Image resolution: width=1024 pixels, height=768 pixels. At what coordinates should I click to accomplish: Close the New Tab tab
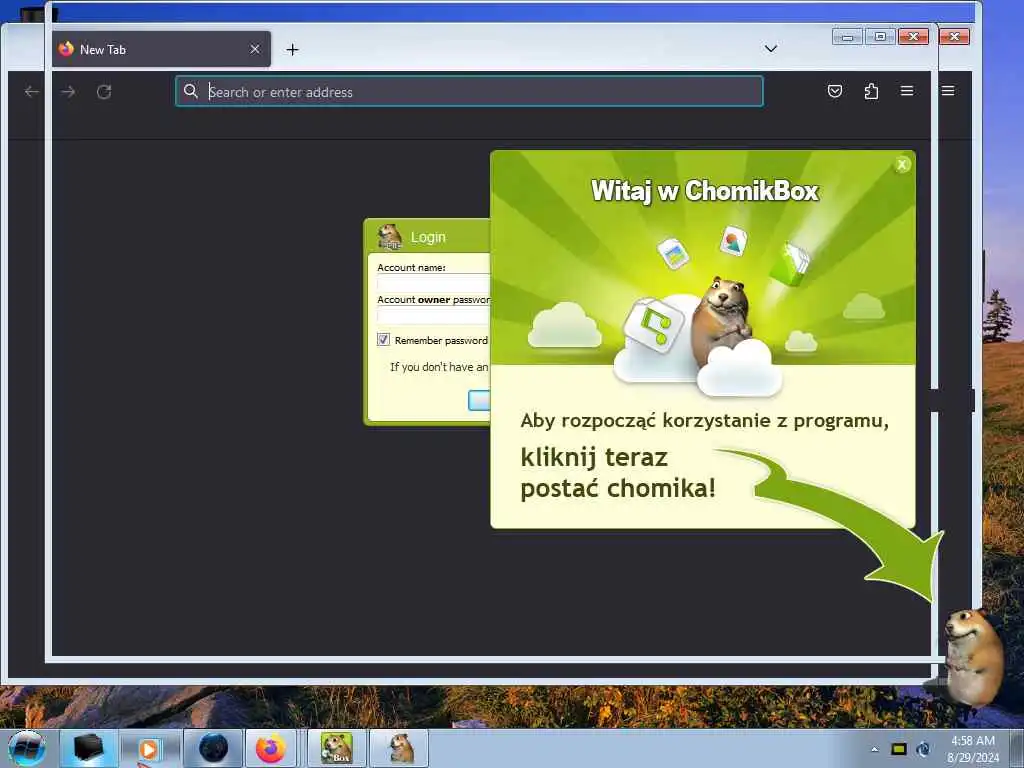pos(255,49)
